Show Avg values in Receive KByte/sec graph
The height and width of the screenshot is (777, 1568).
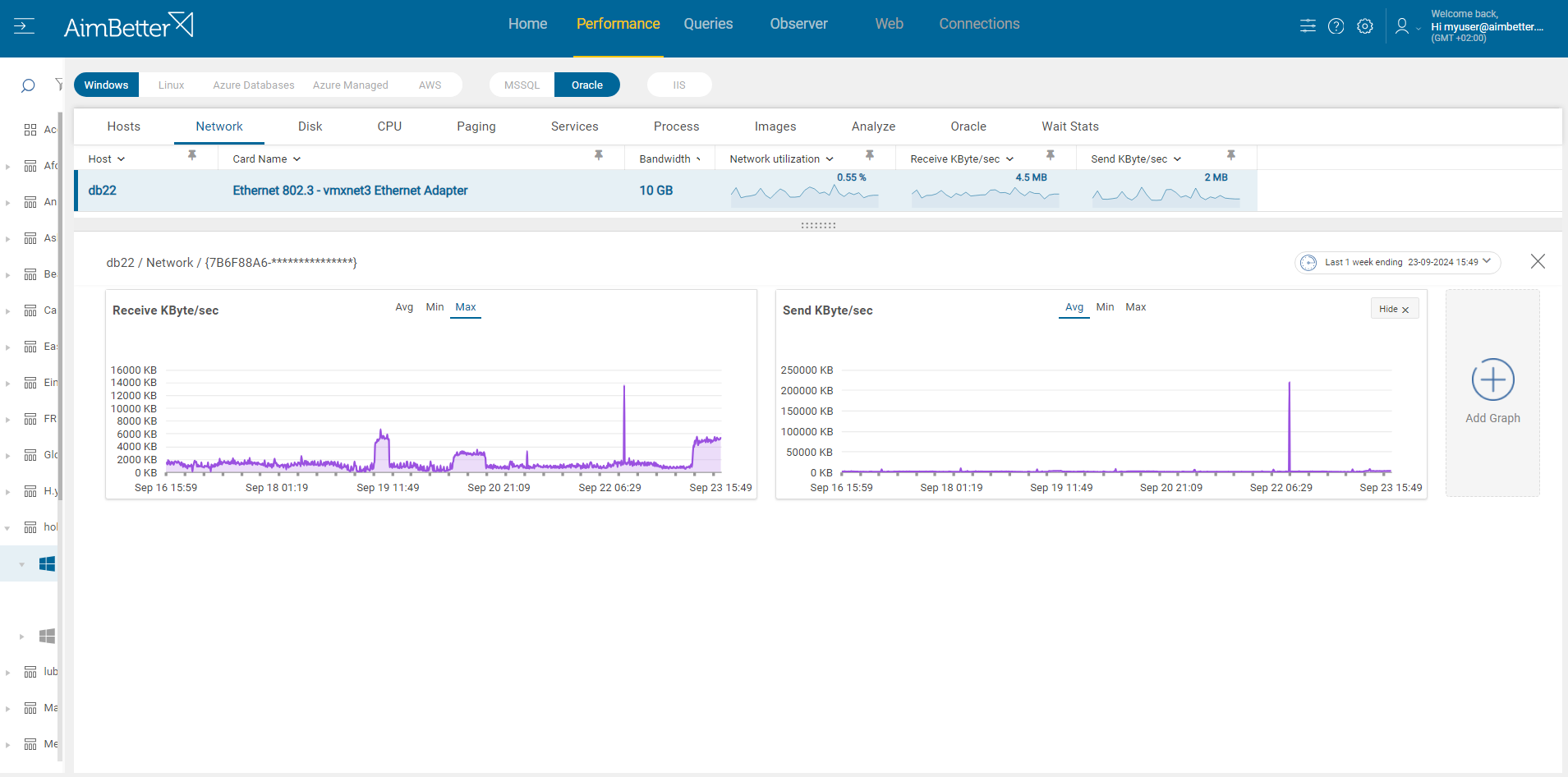click(404, 307)
